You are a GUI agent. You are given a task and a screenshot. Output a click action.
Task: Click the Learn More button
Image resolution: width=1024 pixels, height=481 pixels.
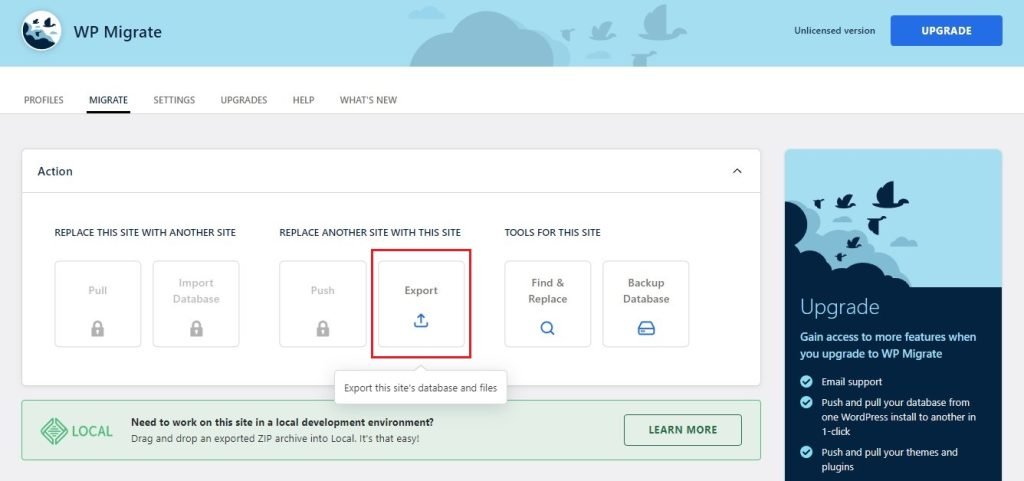pos(682,430)
